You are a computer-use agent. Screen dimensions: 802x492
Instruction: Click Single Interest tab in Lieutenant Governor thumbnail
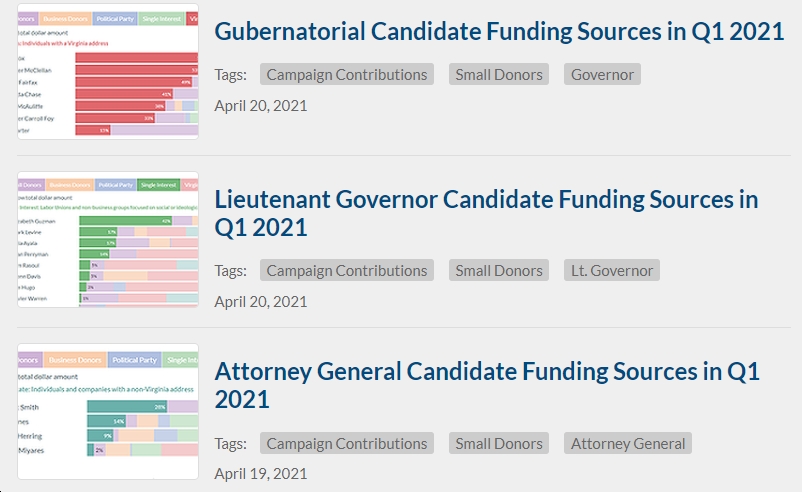point(159,185)
